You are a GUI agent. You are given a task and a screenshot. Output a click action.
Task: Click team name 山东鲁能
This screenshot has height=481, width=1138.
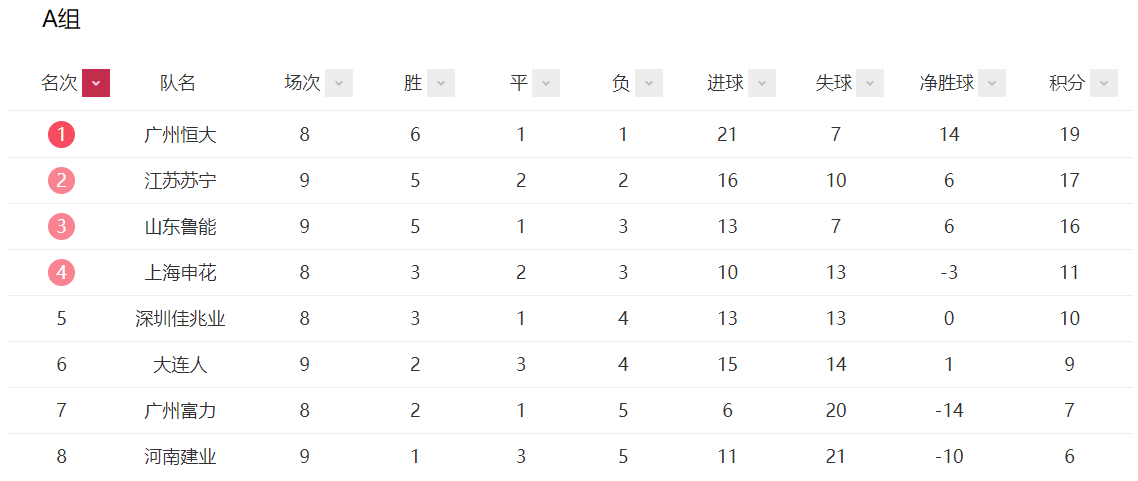(180, 227)
